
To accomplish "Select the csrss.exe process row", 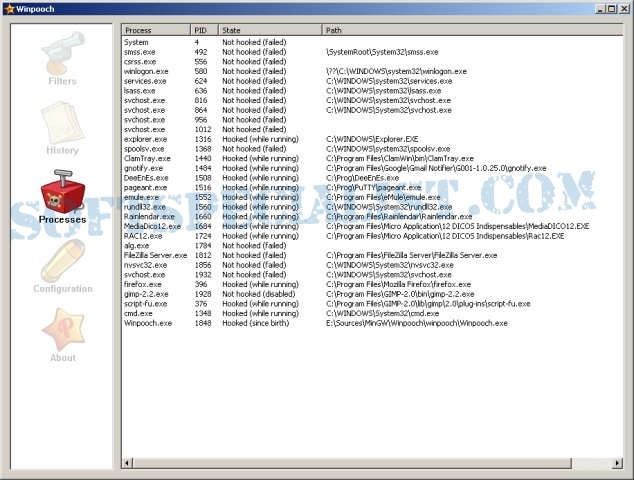I will [372, 61].
